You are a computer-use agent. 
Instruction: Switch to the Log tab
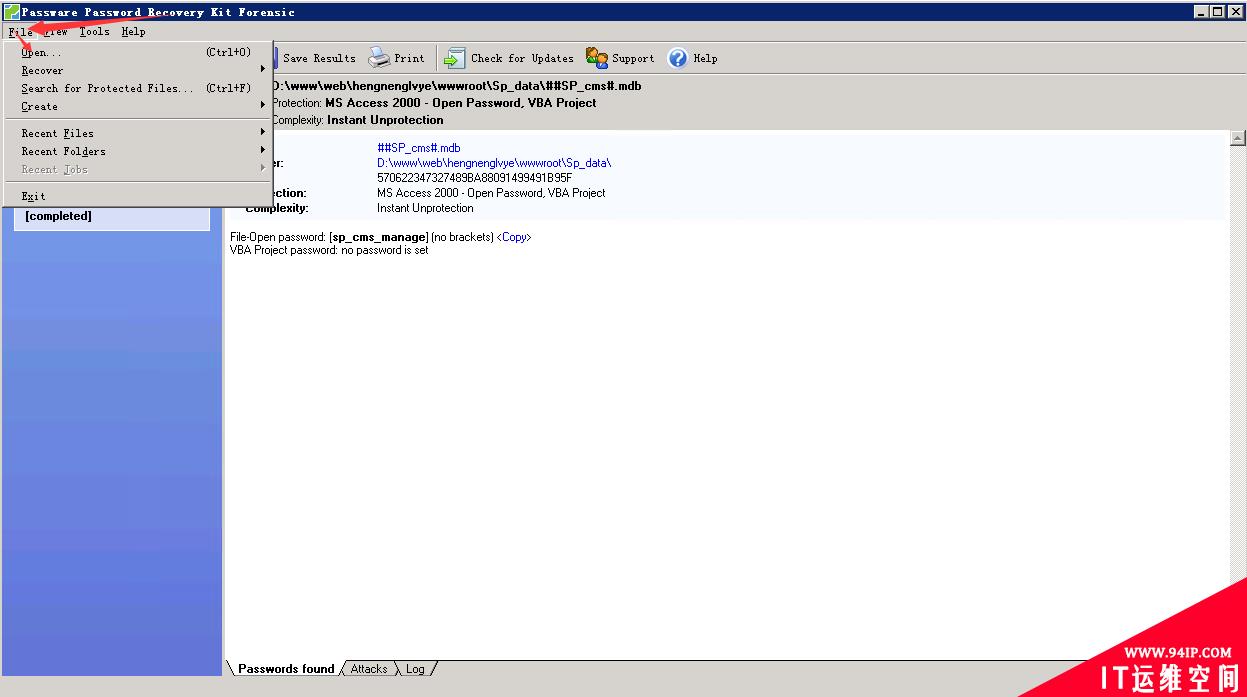coord(415,669)
